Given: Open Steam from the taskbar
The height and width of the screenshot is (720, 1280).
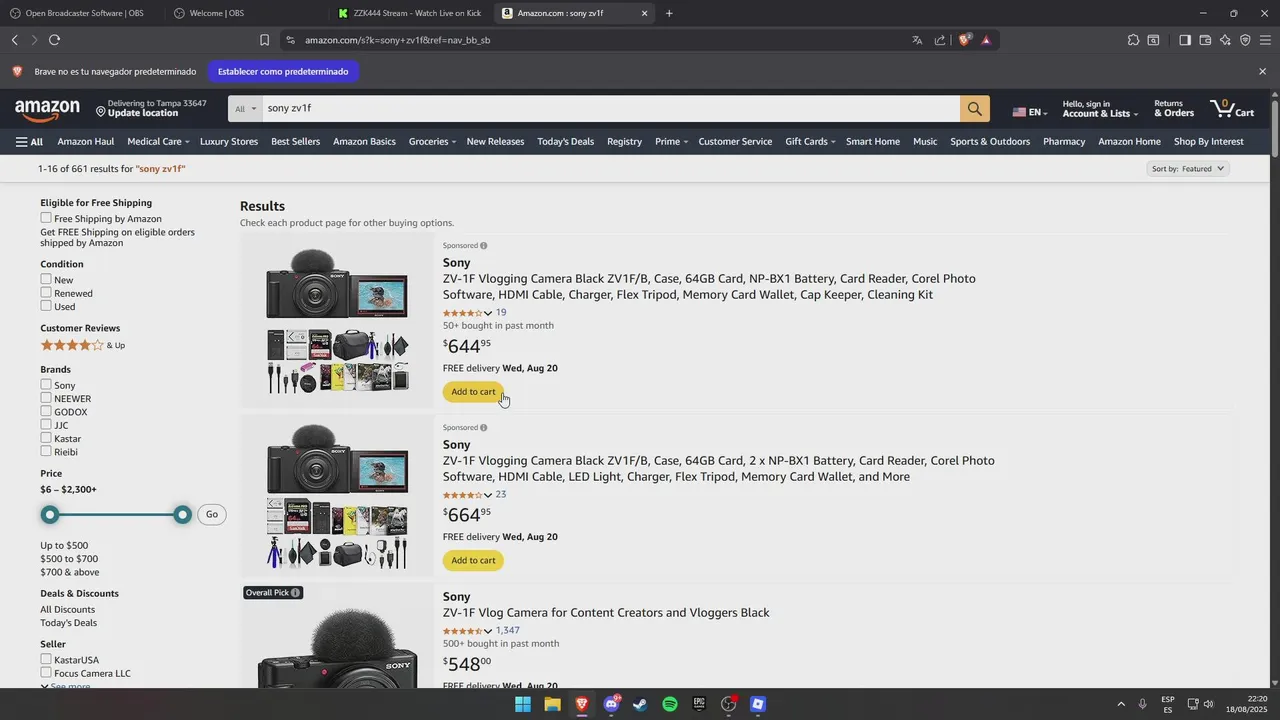Looking at the screenshot, I should 640,704.
